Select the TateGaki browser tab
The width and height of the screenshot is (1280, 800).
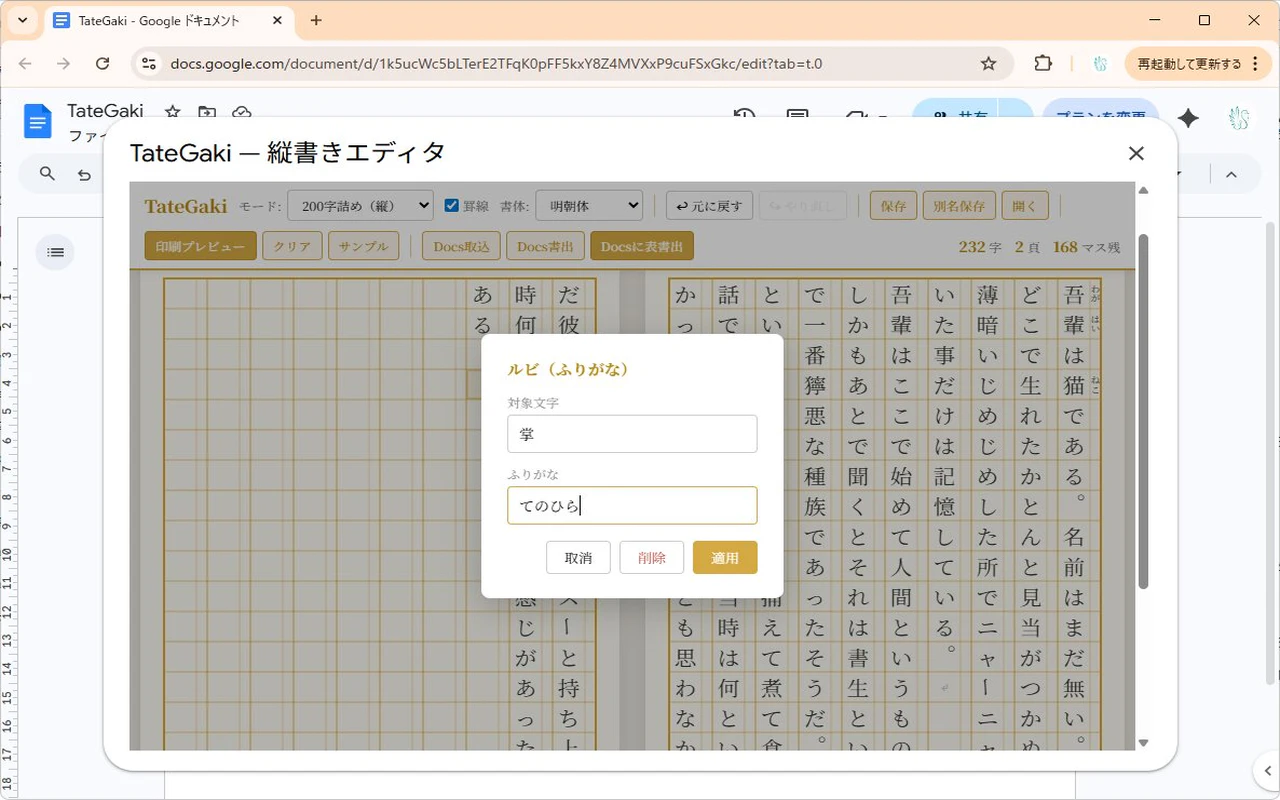click(168, 20)
